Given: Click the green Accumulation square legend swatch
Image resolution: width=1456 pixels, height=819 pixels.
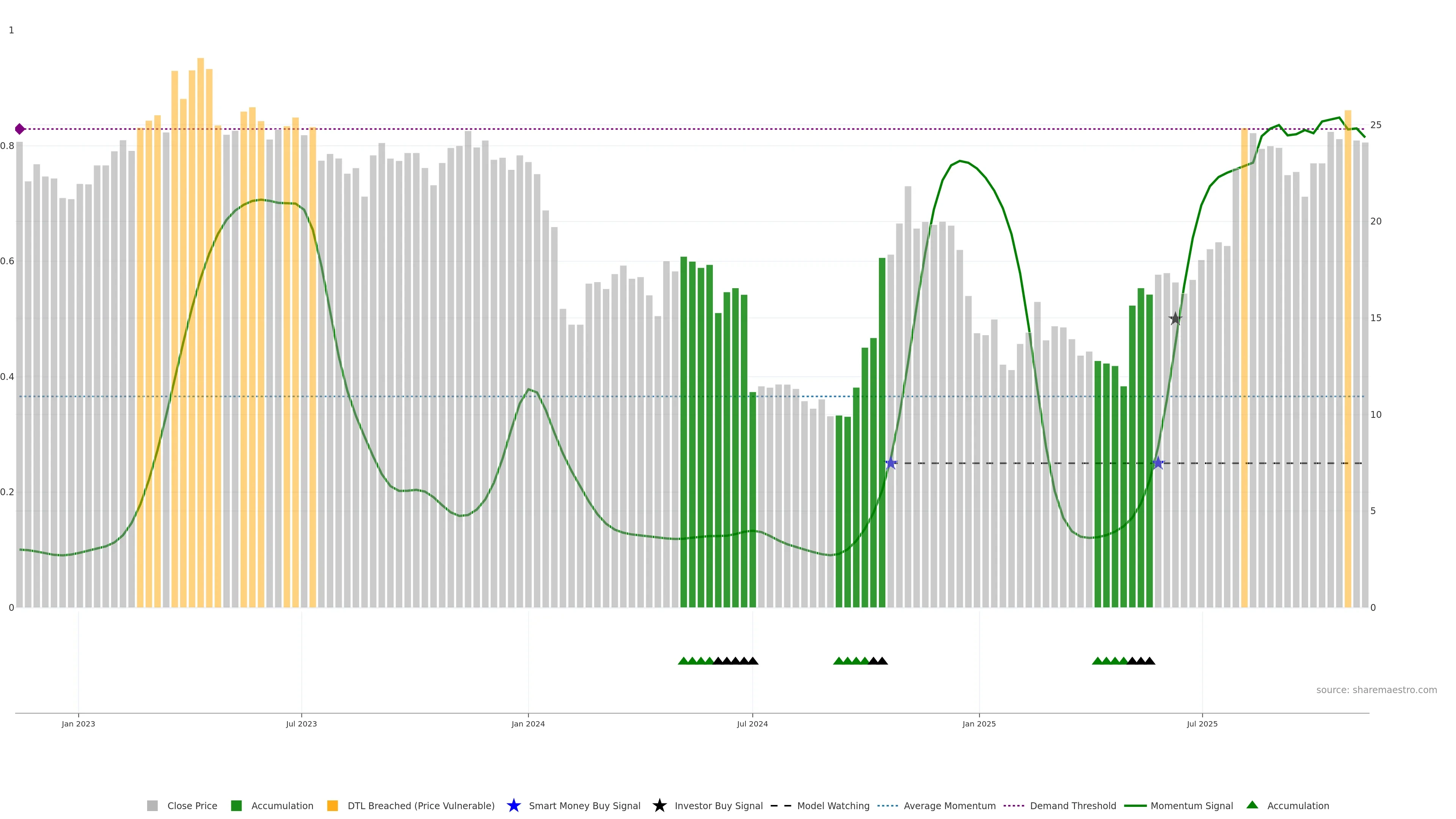Looking at the screenshot, I should coord(236,805).
